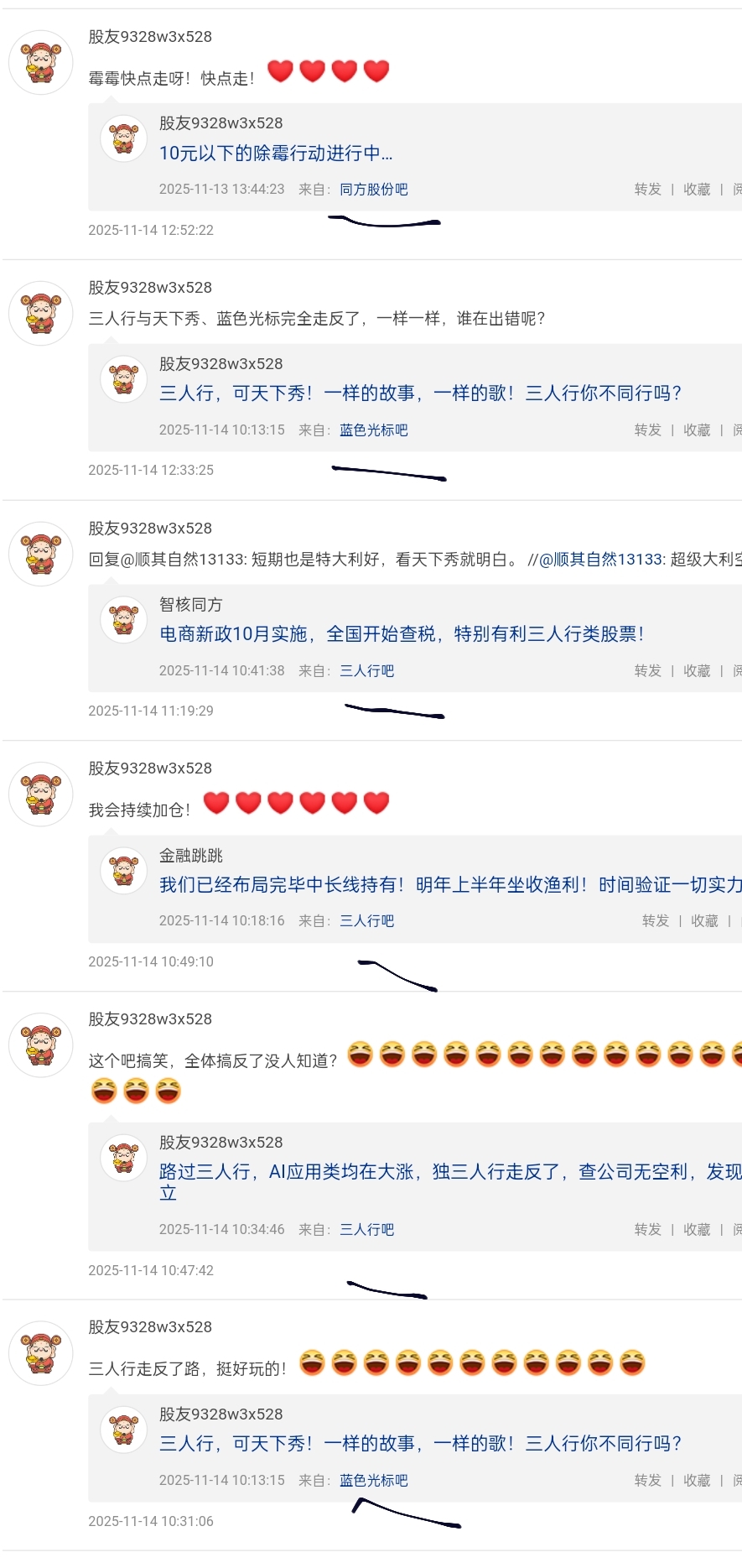Open 10元以下的除霉行动进行中 post title
742x1568 pixels.
276,154
